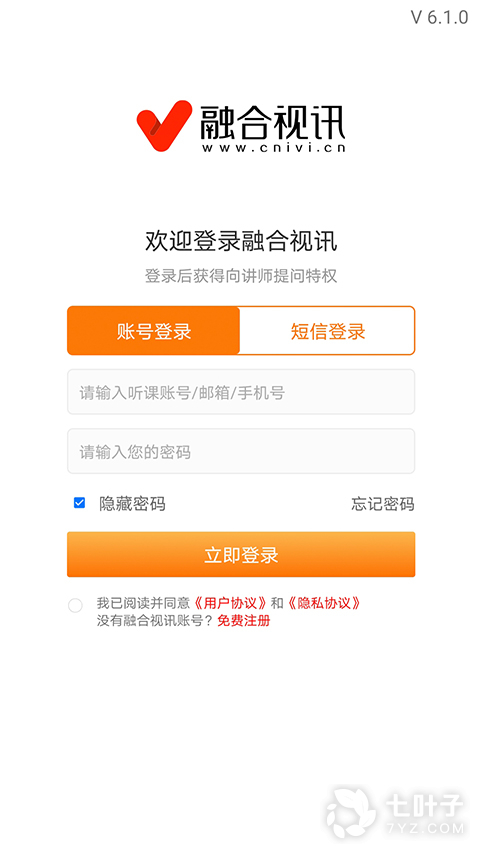Click the V 6.1.0 version label

coord(439,17)
